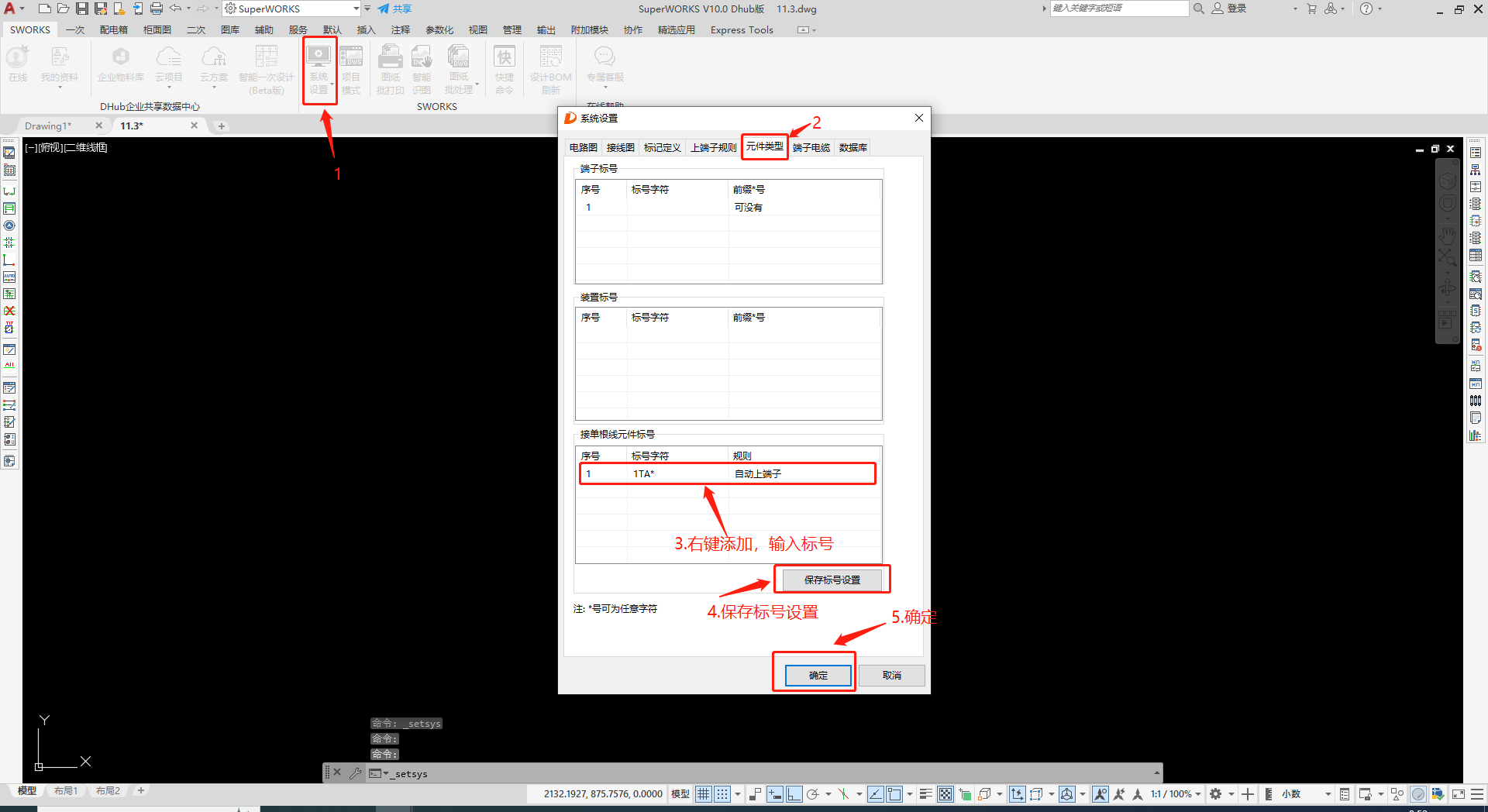This screenshot has height=812, width=1488.
Task: Toggle ortho mode in status bar
Action: (794, 794)
